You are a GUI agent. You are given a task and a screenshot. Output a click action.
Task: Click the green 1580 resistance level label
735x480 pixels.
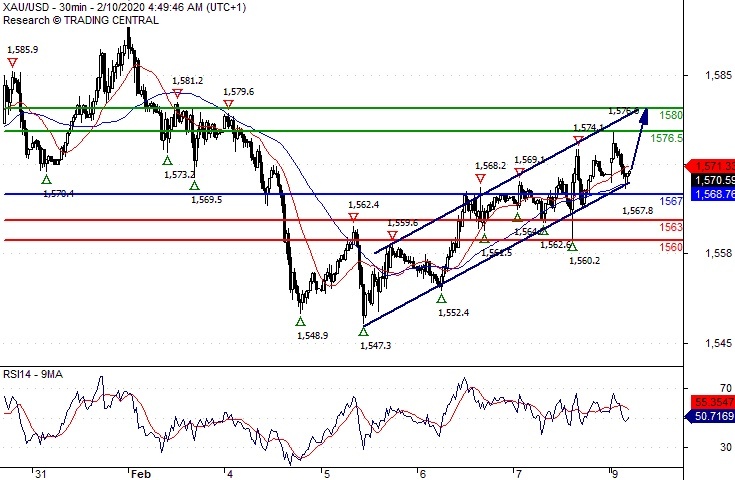(671, 115)
